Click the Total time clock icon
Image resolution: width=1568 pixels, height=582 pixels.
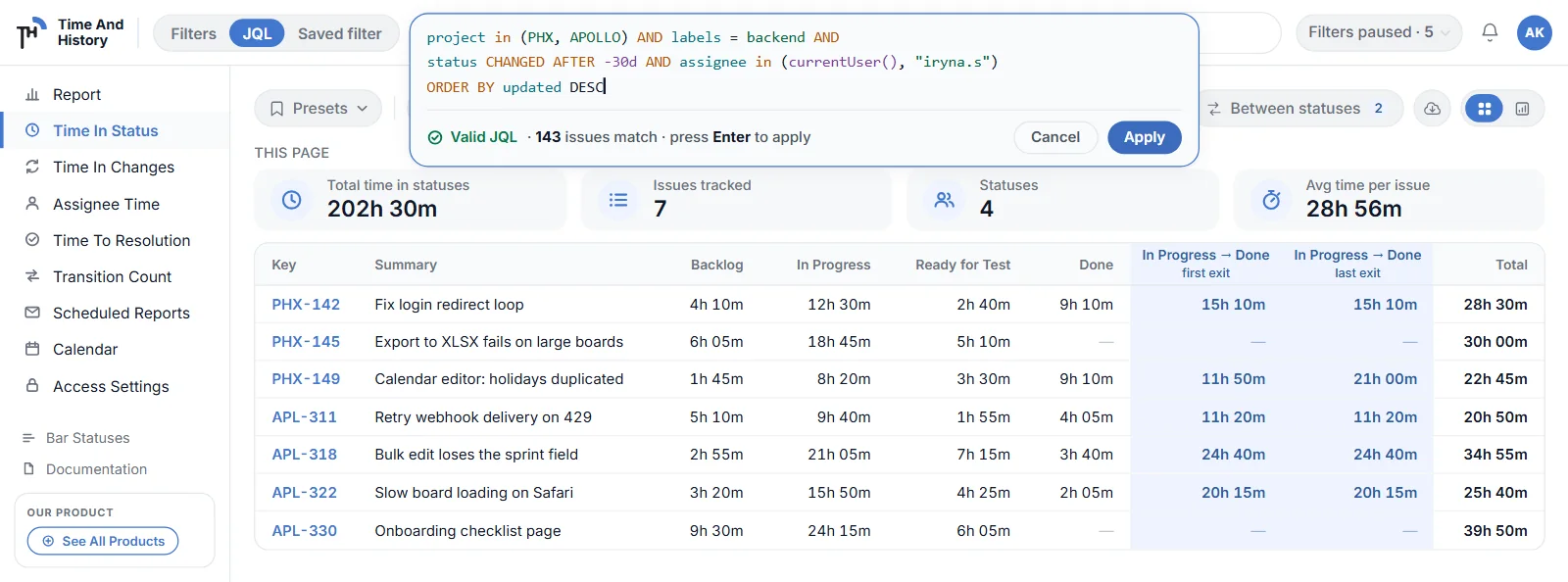pyautogui.click(x=292, y=200)
